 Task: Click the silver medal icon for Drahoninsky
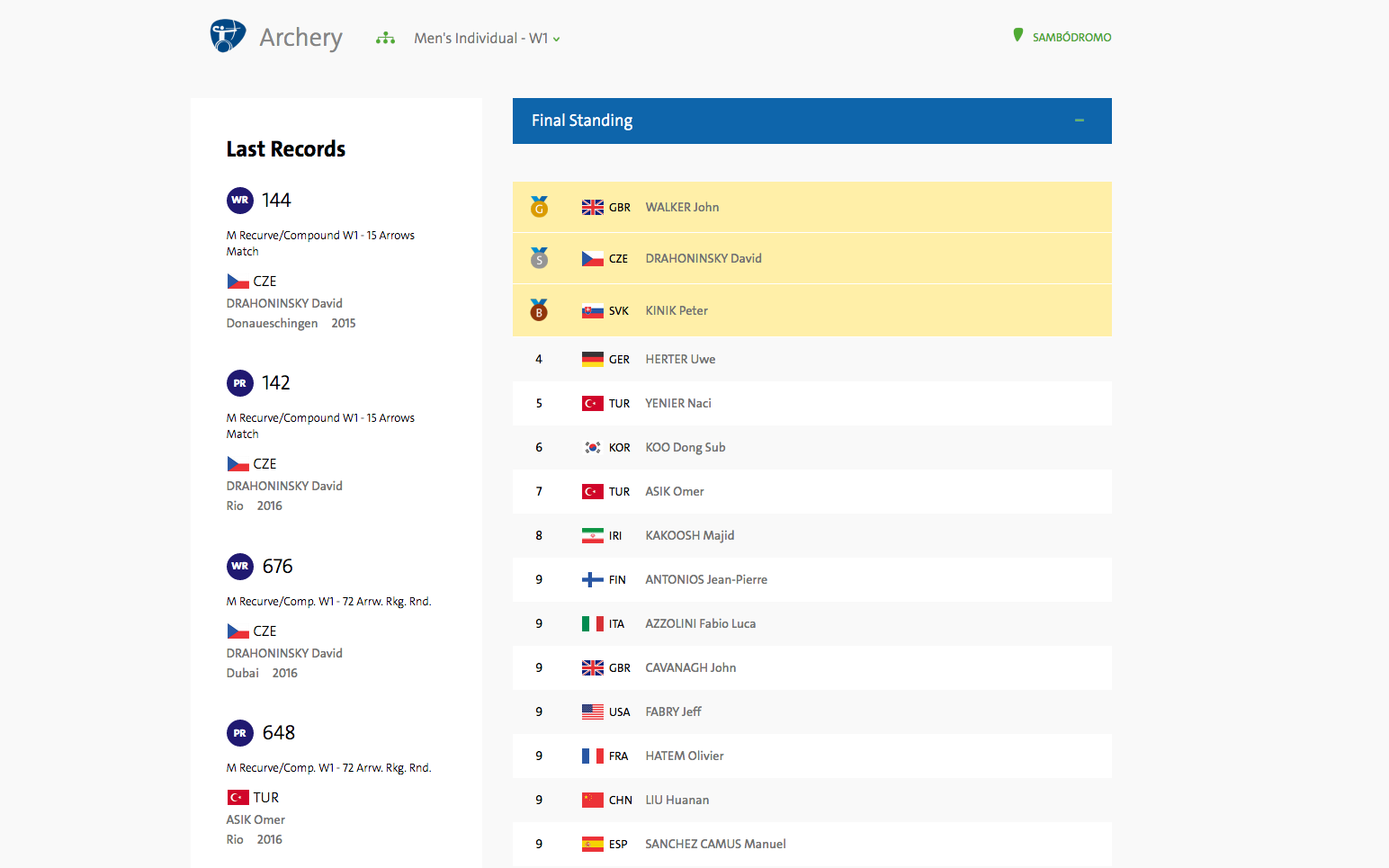(539, 258)
